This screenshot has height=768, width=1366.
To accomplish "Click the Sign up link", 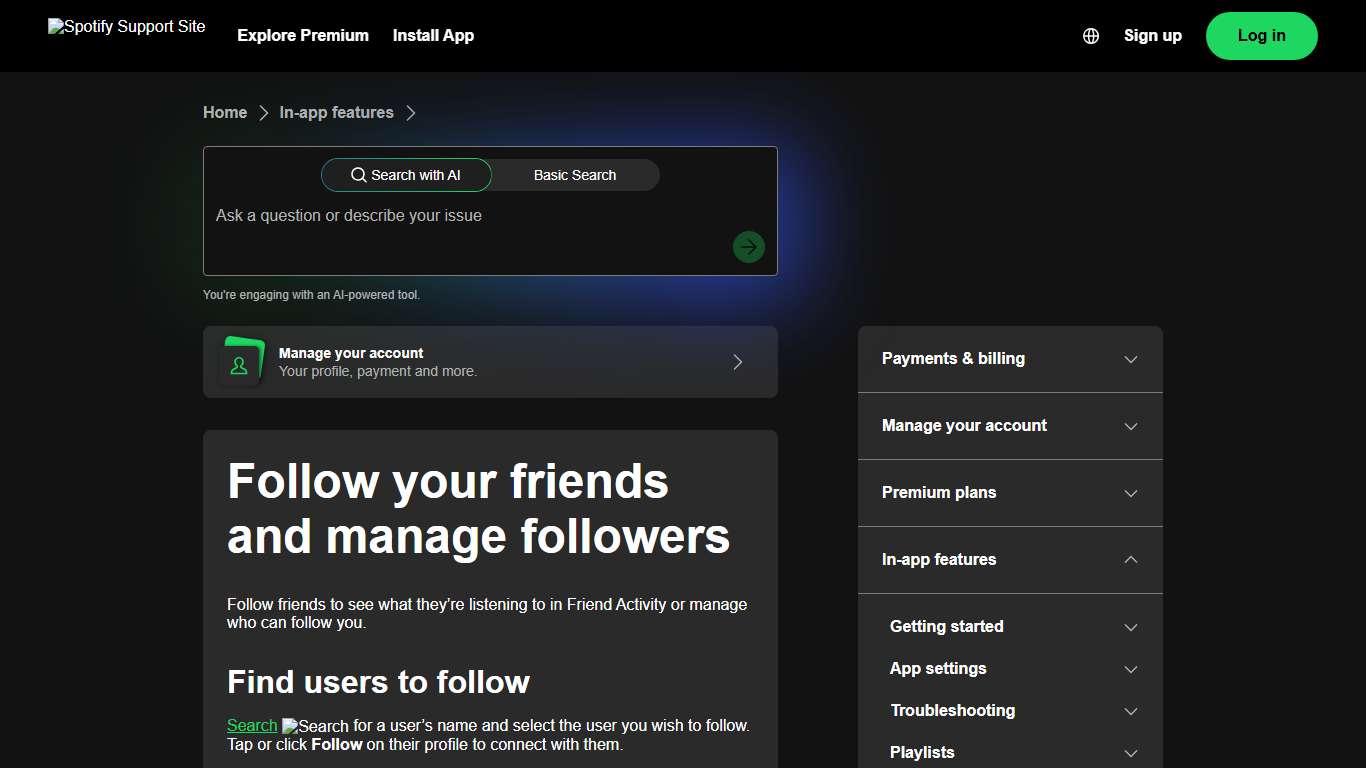I will pos(1152,35).
